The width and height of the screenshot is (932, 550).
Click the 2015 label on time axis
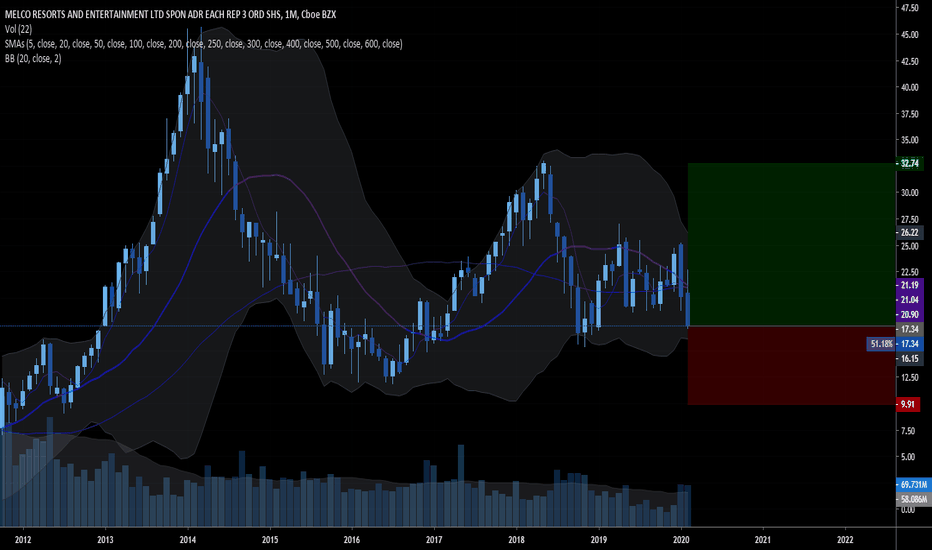270,539
